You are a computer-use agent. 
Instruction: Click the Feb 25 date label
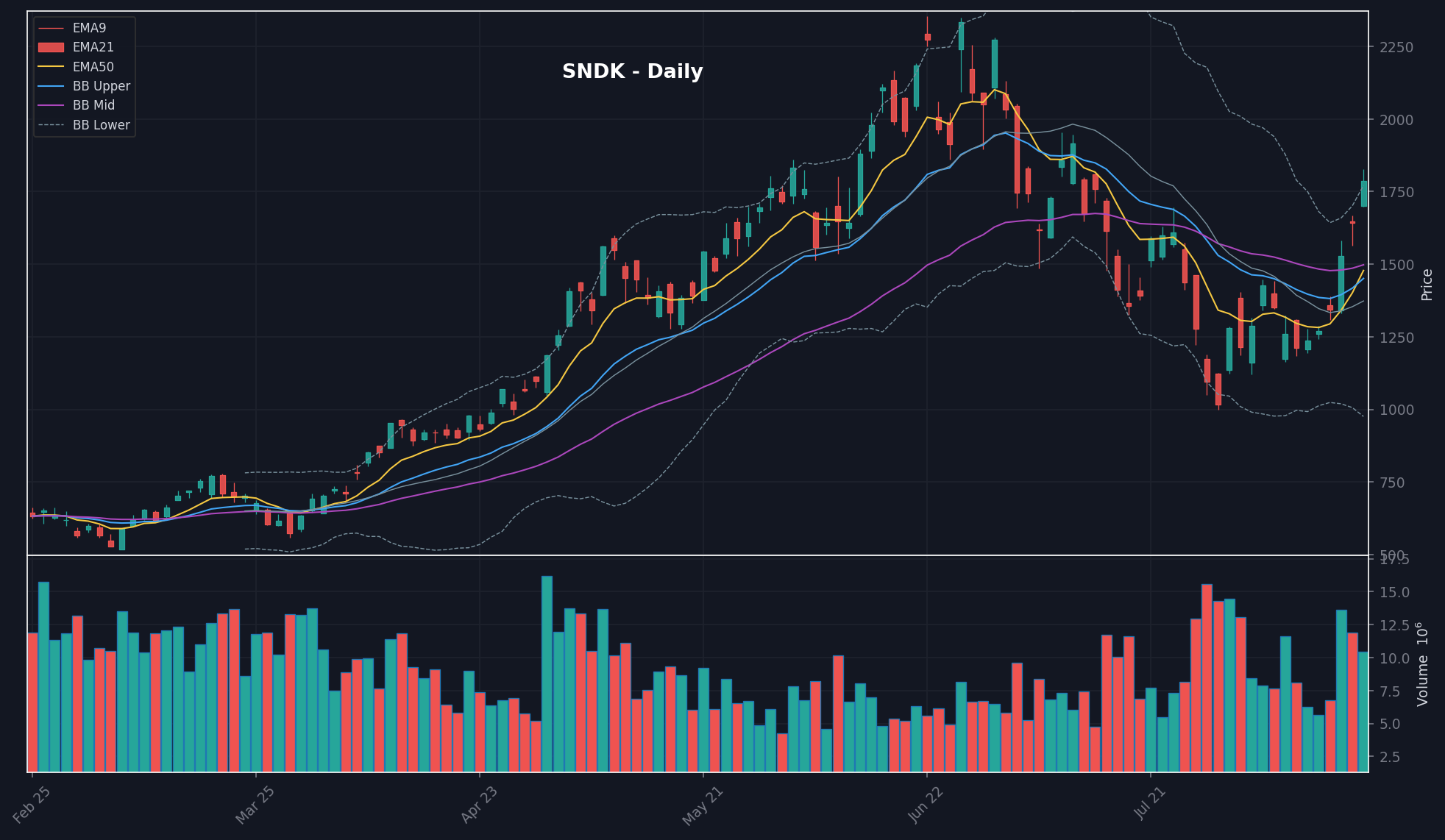[32, 805]
